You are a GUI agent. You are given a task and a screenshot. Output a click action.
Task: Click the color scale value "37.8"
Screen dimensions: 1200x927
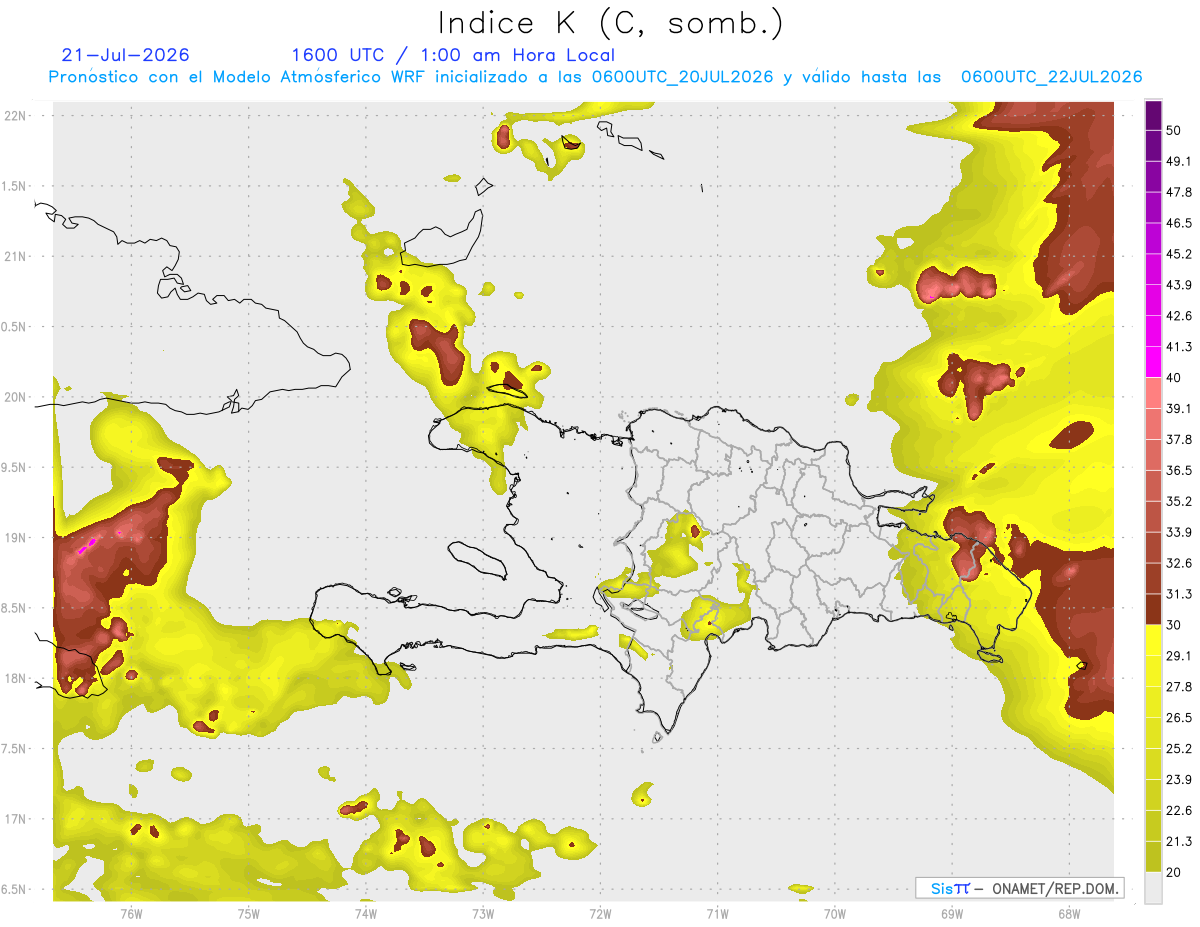coord(1180,439)
